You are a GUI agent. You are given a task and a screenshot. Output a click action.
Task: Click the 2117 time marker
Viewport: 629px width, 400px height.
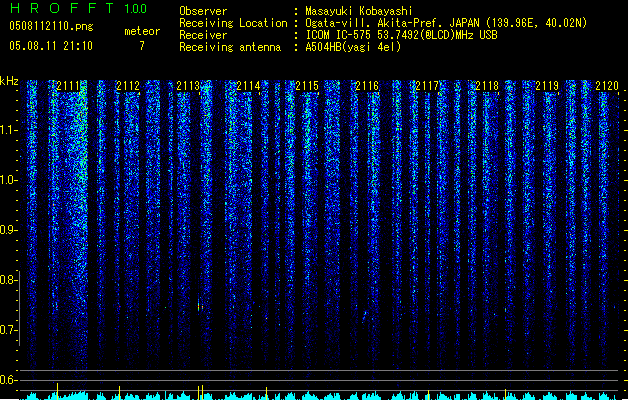click(427, 86)
